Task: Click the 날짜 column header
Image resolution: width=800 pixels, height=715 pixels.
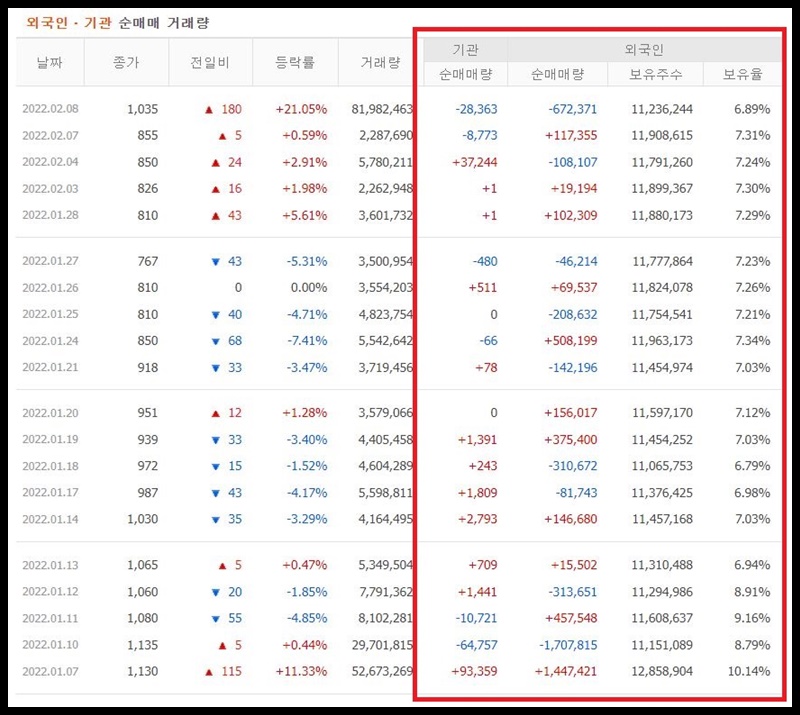Action: (x=49, y=63)
